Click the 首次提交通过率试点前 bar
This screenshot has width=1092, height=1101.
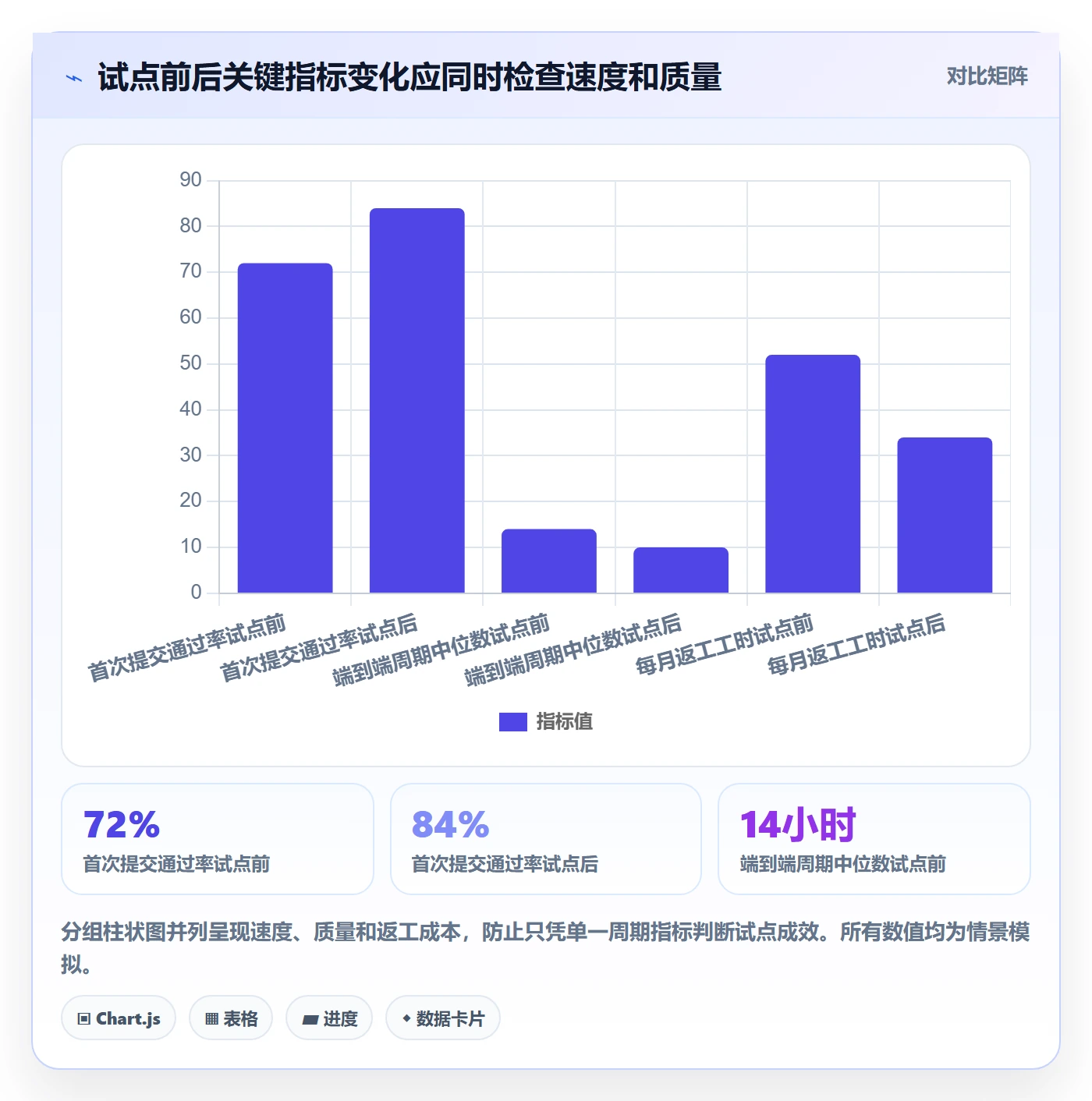click(285, 427)
